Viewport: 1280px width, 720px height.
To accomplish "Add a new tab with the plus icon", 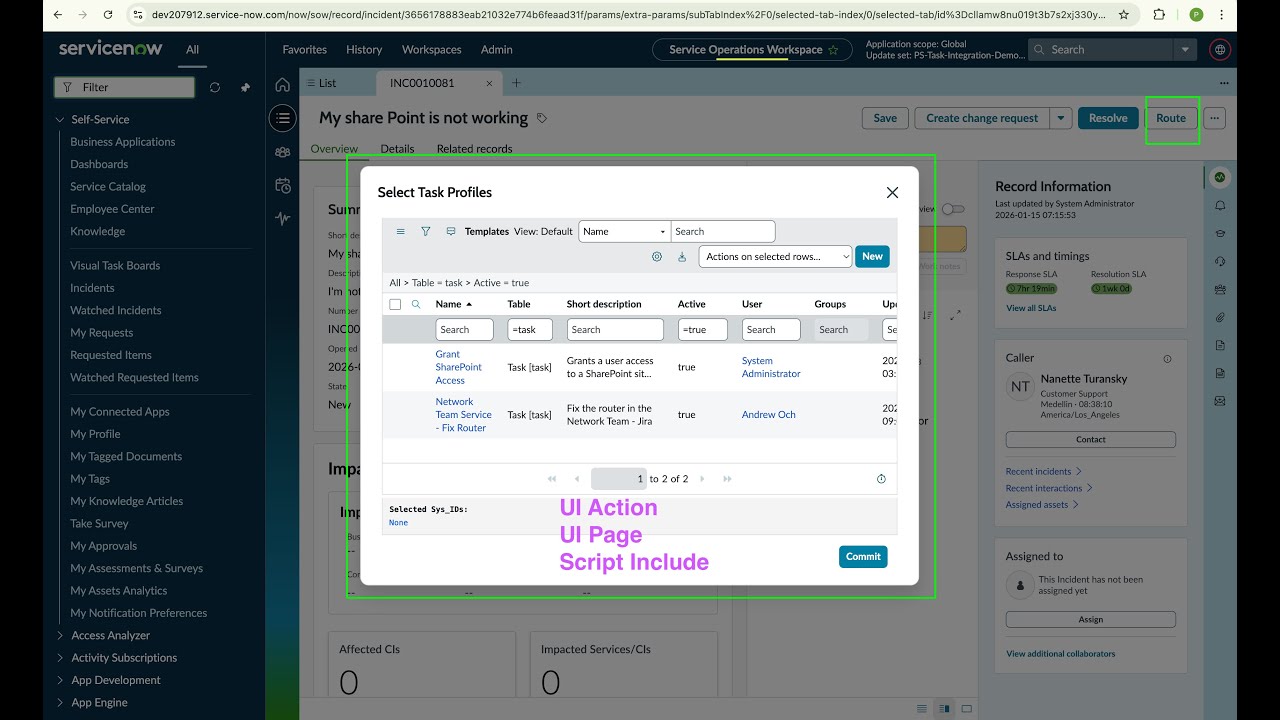I will [516, 83].
